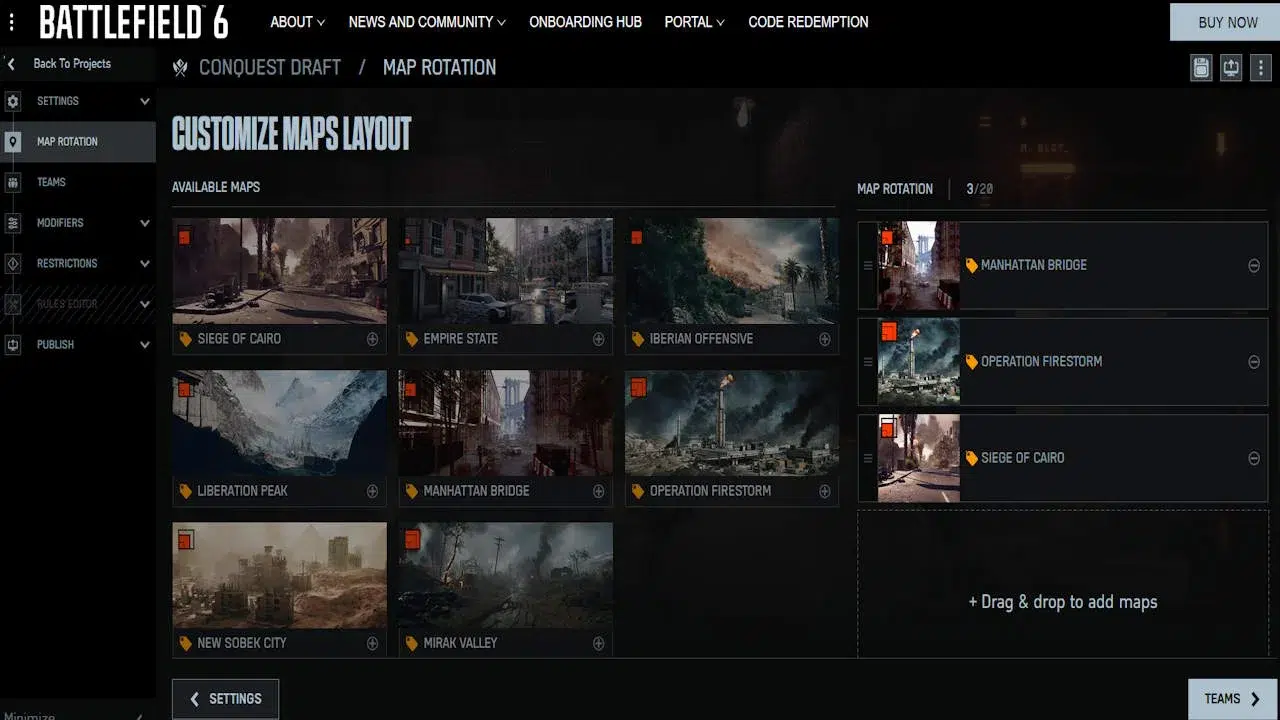Open the three-dot more options menu at top right
Viewport: 1280px width, 720px height.
coord(1260,68)
